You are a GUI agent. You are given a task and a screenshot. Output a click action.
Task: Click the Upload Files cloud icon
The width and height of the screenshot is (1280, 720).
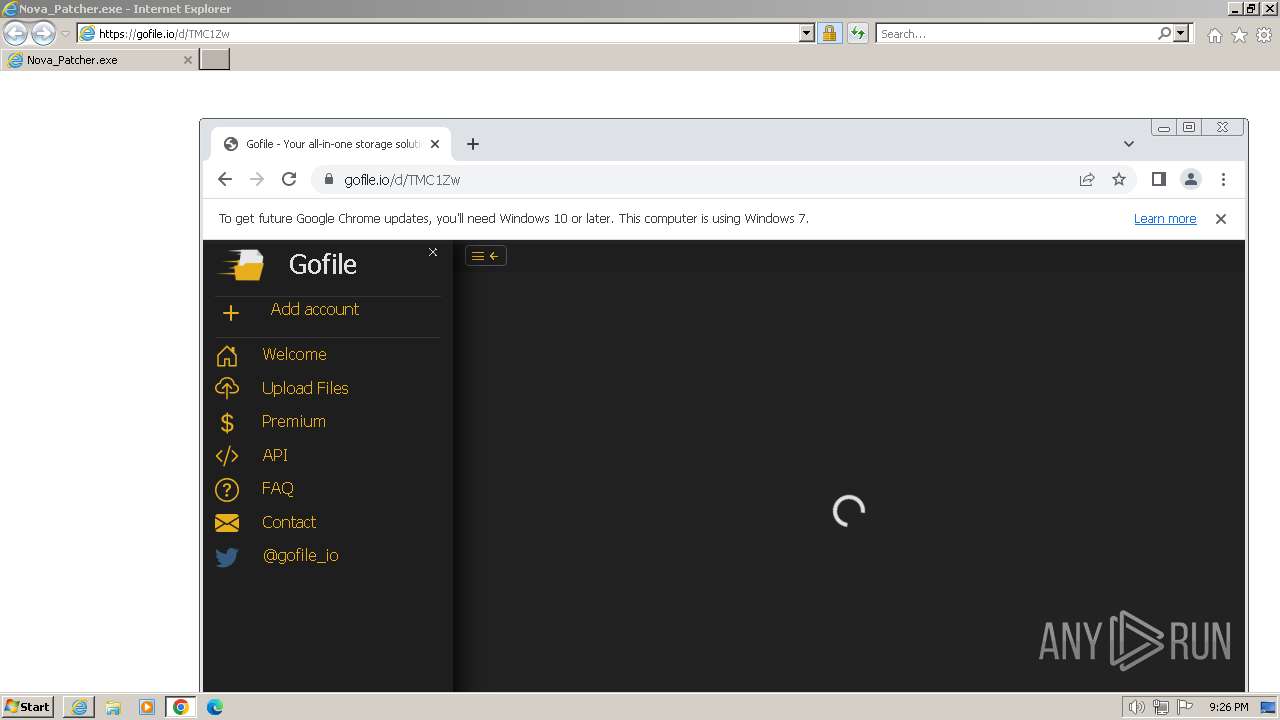(227, 388)
